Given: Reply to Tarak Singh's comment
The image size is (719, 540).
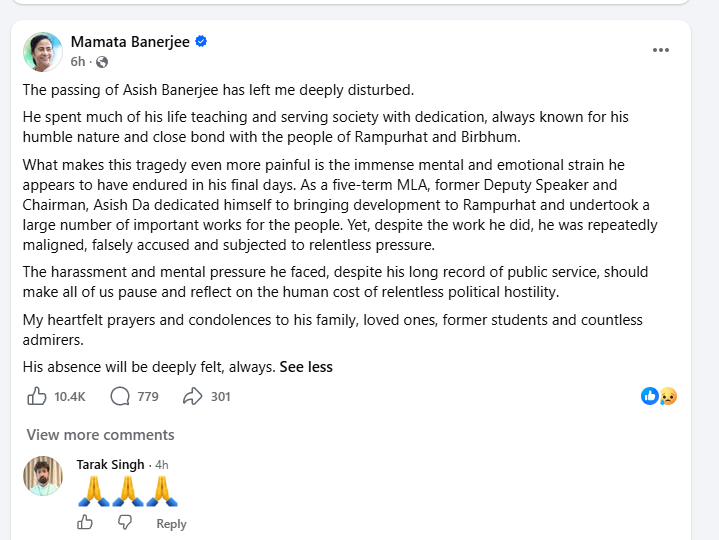Looking at the screenshot, I should pyautogui.click(x=171, y=523).
